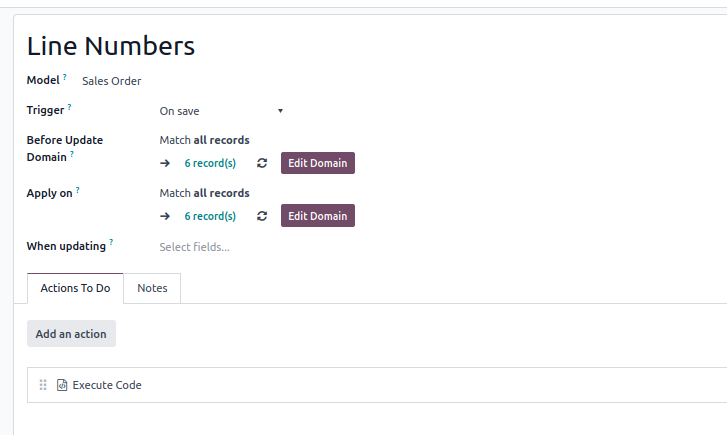Select the Actions To Do tab
Screen dimensions: 727x435
(x=75, y=288)
